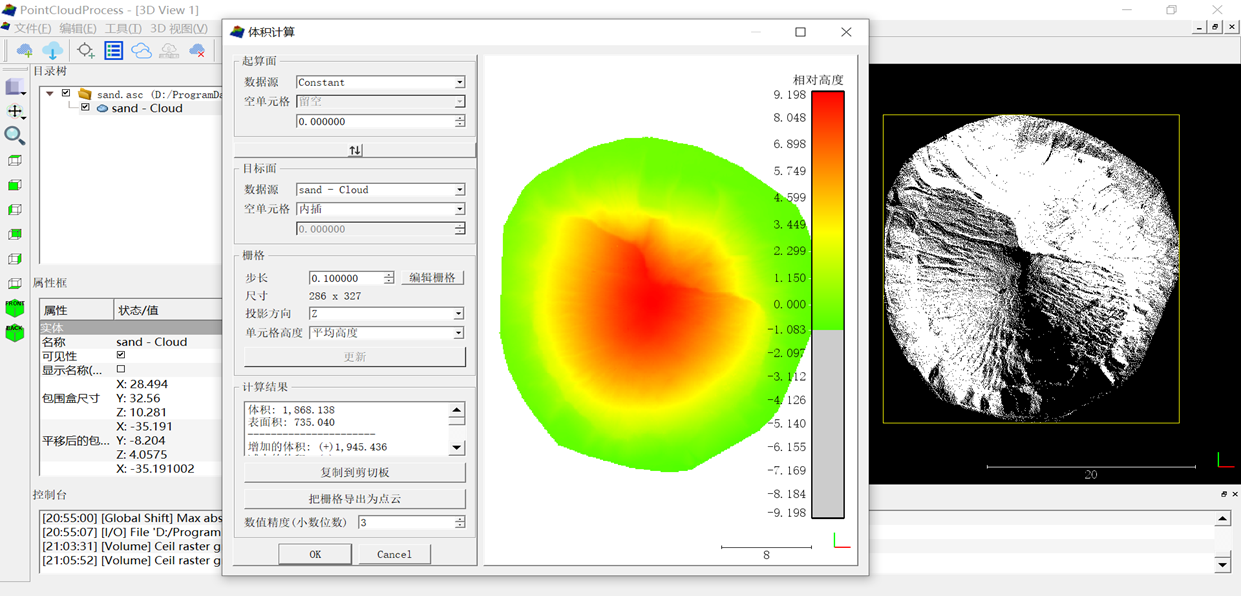
Task: Select the magnifier zoom tool in sidebar
Action: (15, 136)
